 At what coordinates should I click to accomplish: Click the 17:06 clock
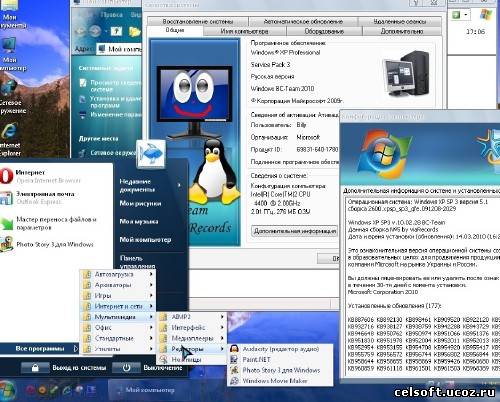pos(475,32)
